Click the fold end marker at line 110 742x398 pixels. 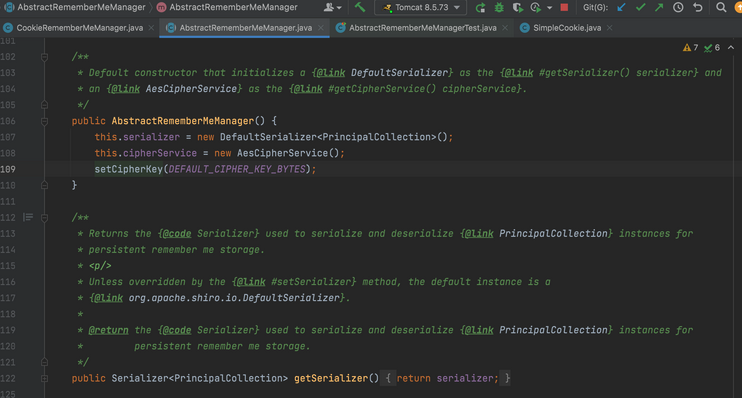pos(44,185)
